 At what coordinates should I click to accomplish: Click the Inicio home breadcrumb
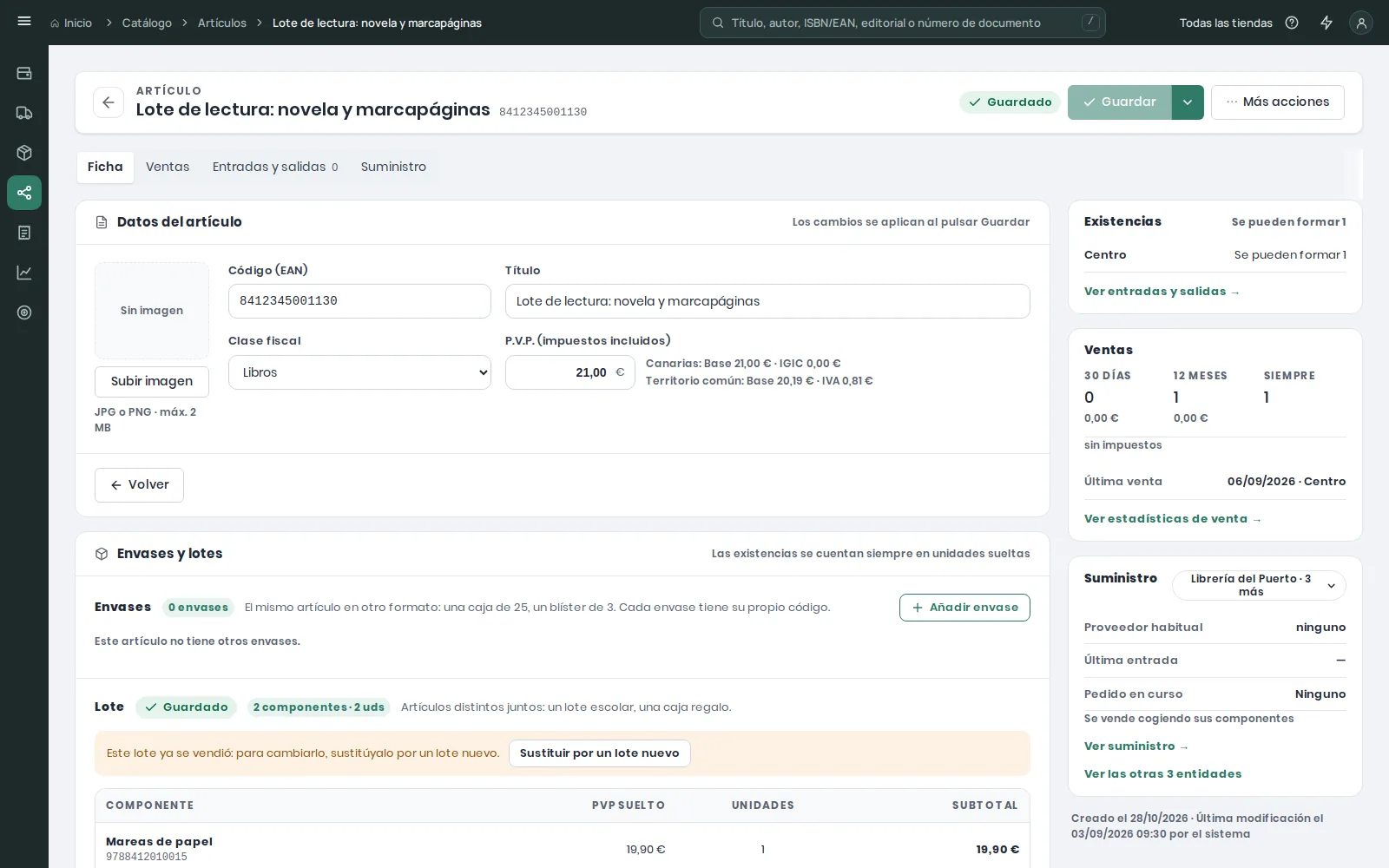pos(71,23)
